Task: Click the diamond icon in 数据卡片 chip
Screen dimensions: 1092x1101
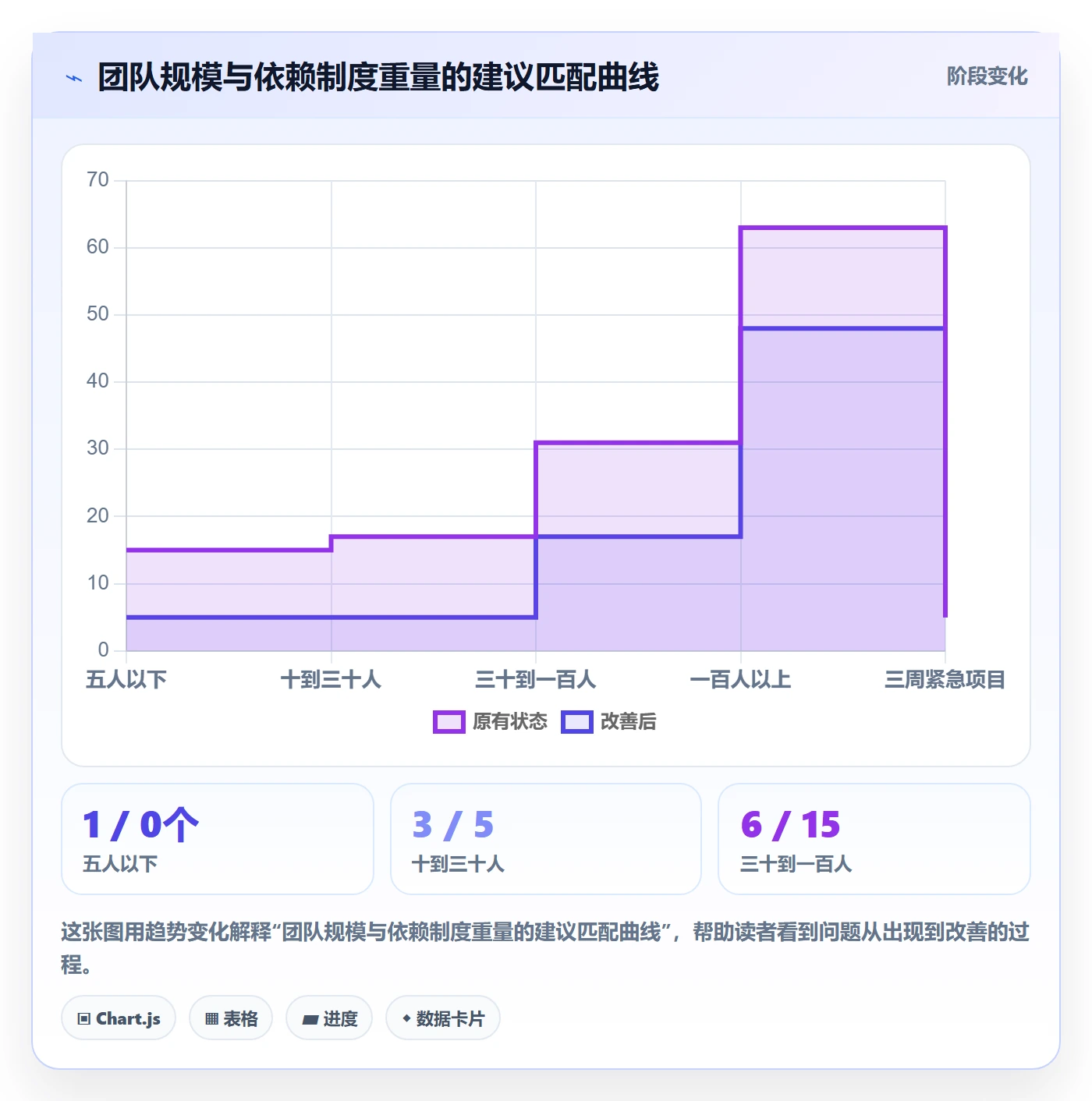Action: [x=406, y=1018]
